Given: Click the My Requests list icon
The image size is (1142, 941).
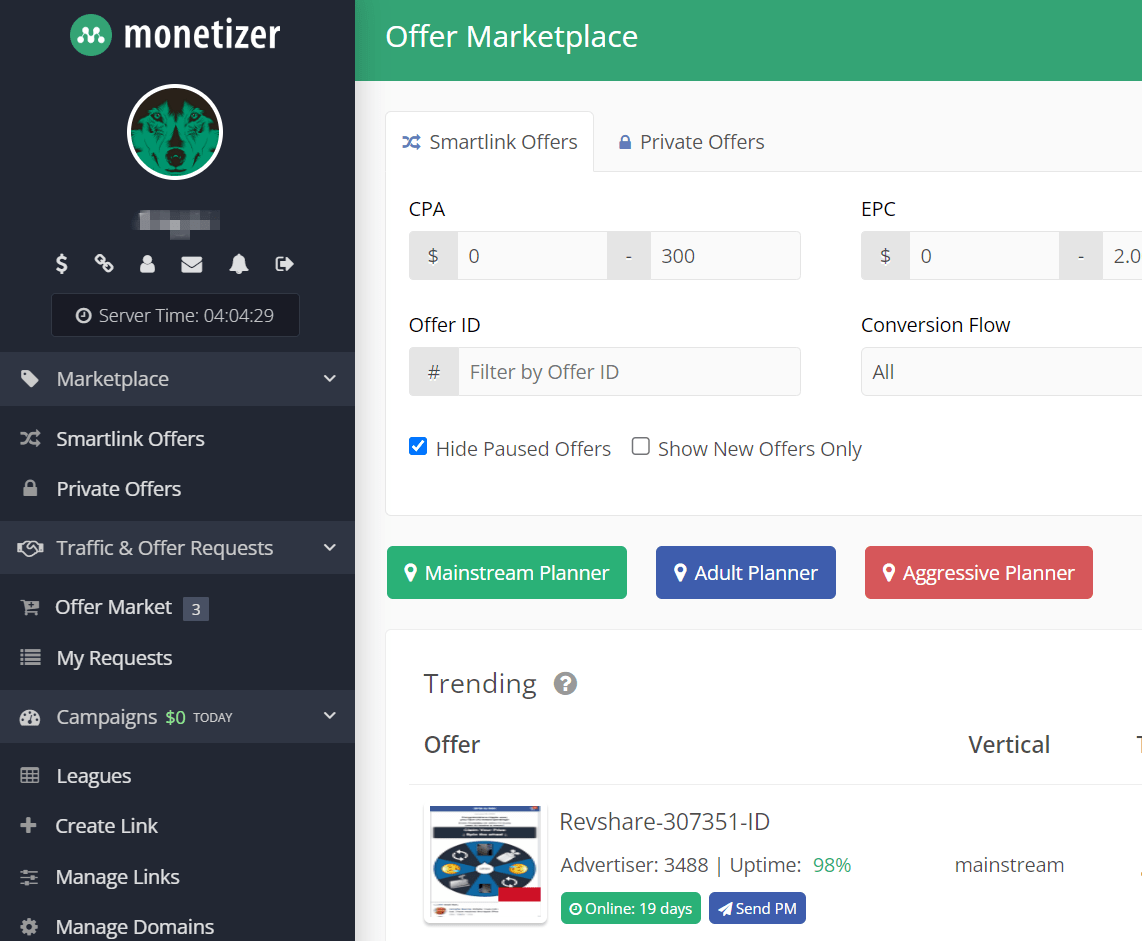Looking at the screenshot, I should (30, 658).
